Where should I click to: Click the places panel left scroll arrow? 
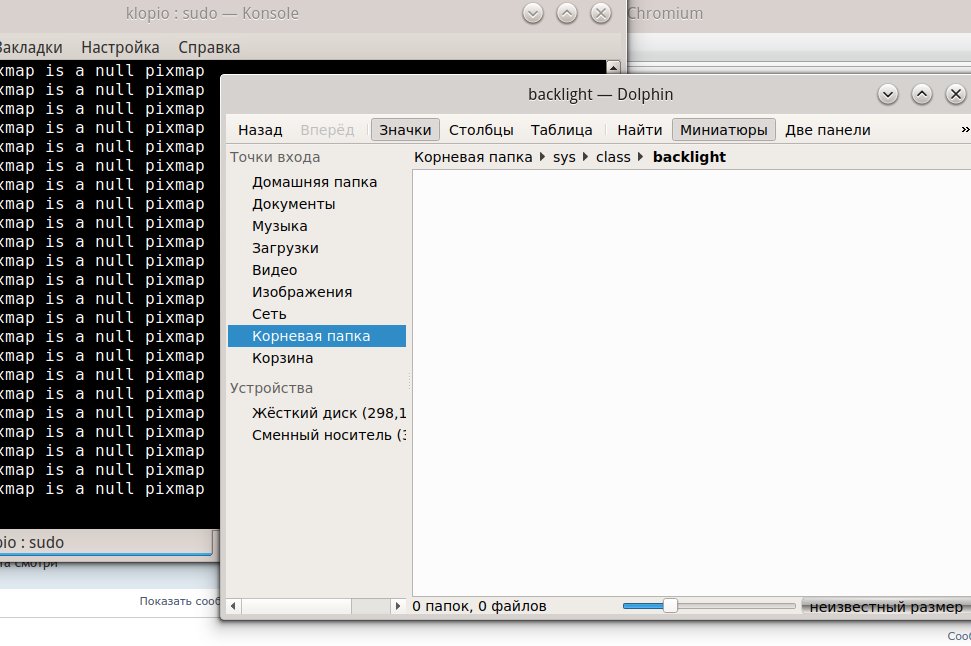[233, 606]
